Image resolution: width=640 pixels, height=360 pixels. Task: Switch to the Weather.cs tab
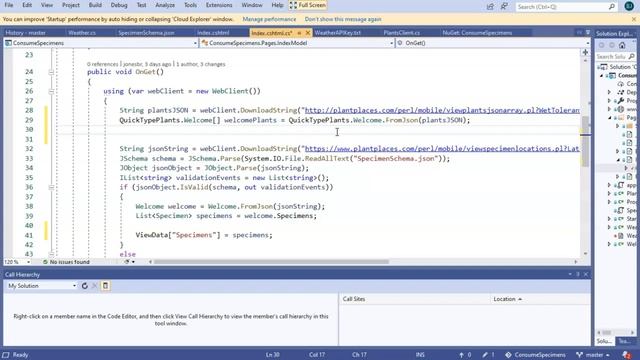(82, 33)
